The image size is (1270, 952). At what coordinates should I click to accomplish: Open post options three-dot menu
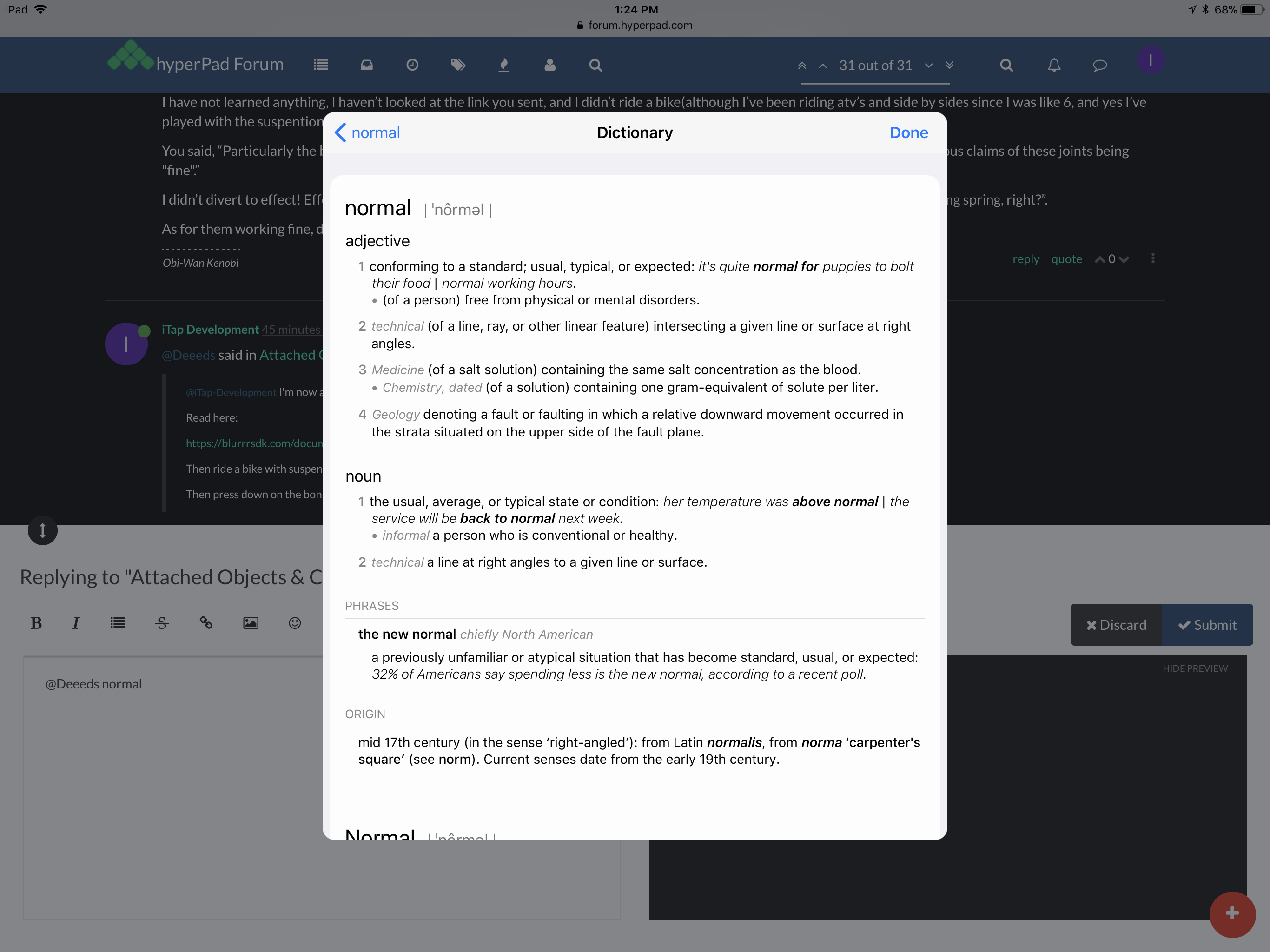[1152, 258]
